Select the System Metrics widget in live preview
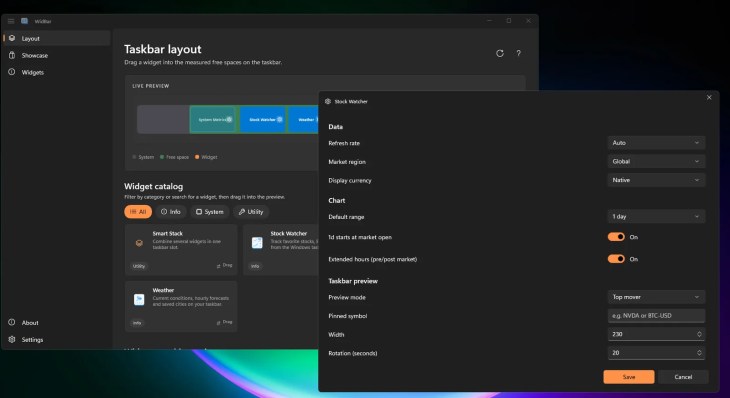 (x=212, y=120)
